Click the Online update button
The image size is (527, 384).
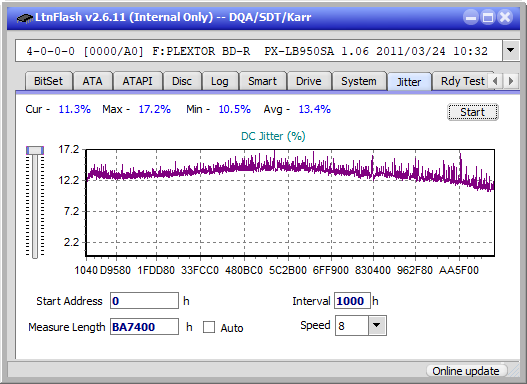point(466,371)
